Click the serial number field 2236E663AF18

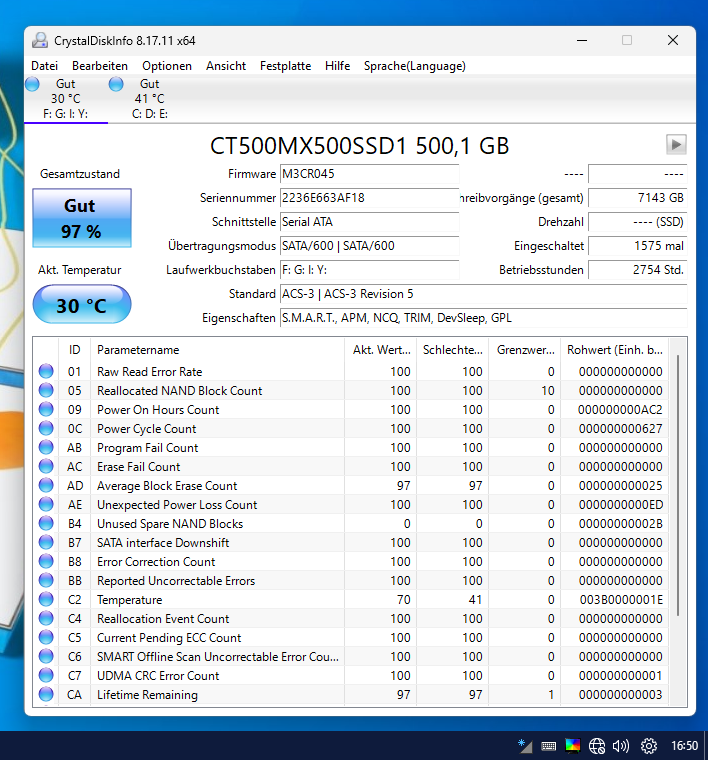tap(369, 198)
